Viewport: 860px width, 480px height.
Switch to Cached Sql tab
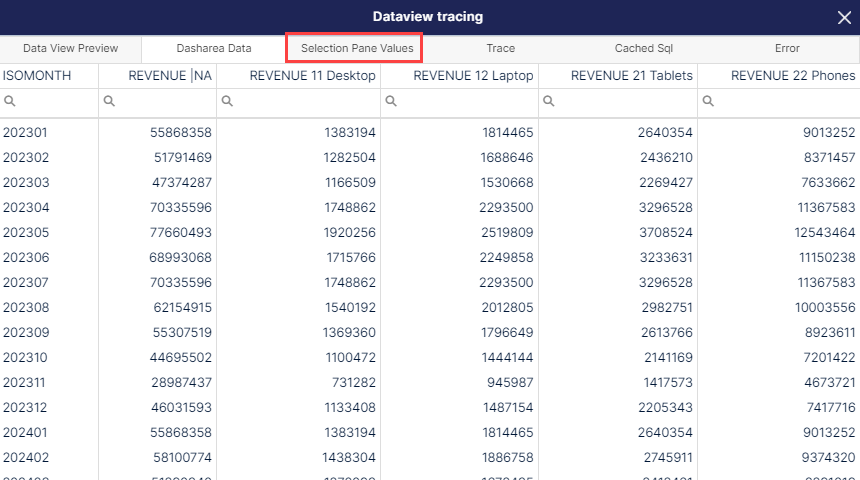[644, 48]
